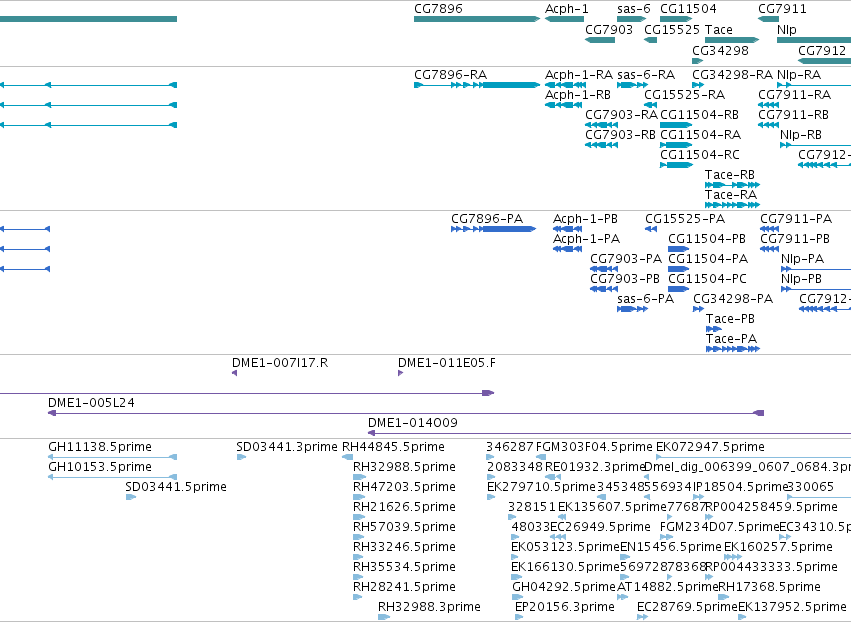This screenshot has width=851, height=622.
Task: Click EST RH47203.5prime
Action: click(404, 487)
